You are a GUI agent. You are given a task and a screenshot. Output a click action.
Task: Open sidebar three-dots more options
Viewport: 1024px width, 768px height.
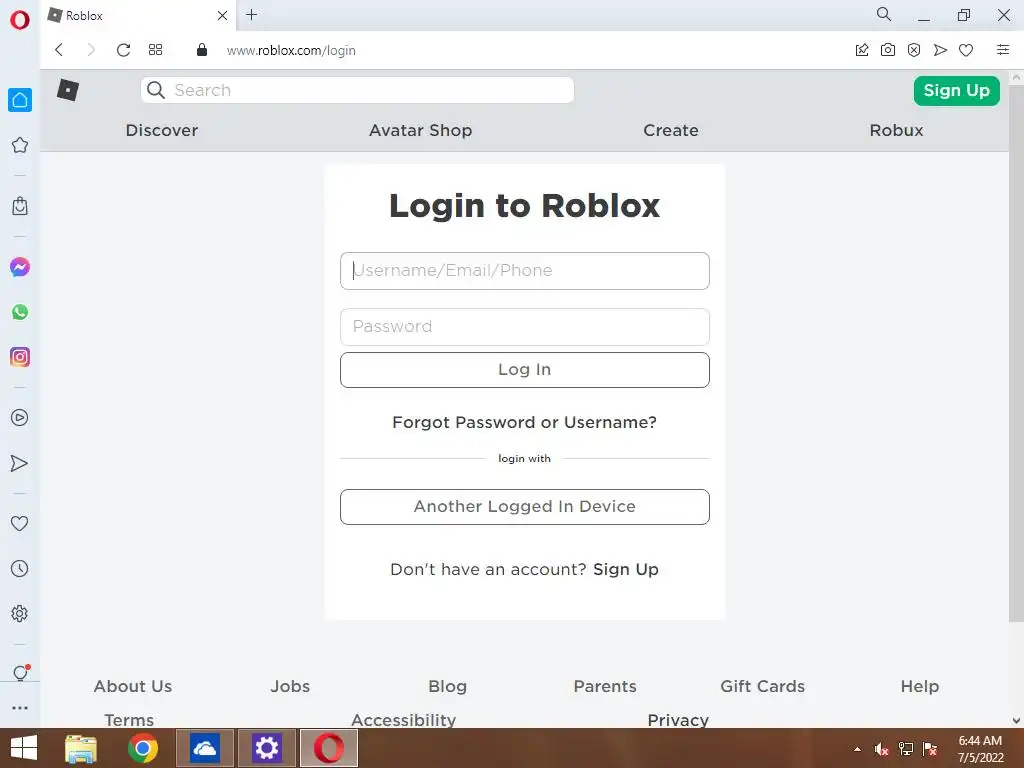click(x=20, y=708)
